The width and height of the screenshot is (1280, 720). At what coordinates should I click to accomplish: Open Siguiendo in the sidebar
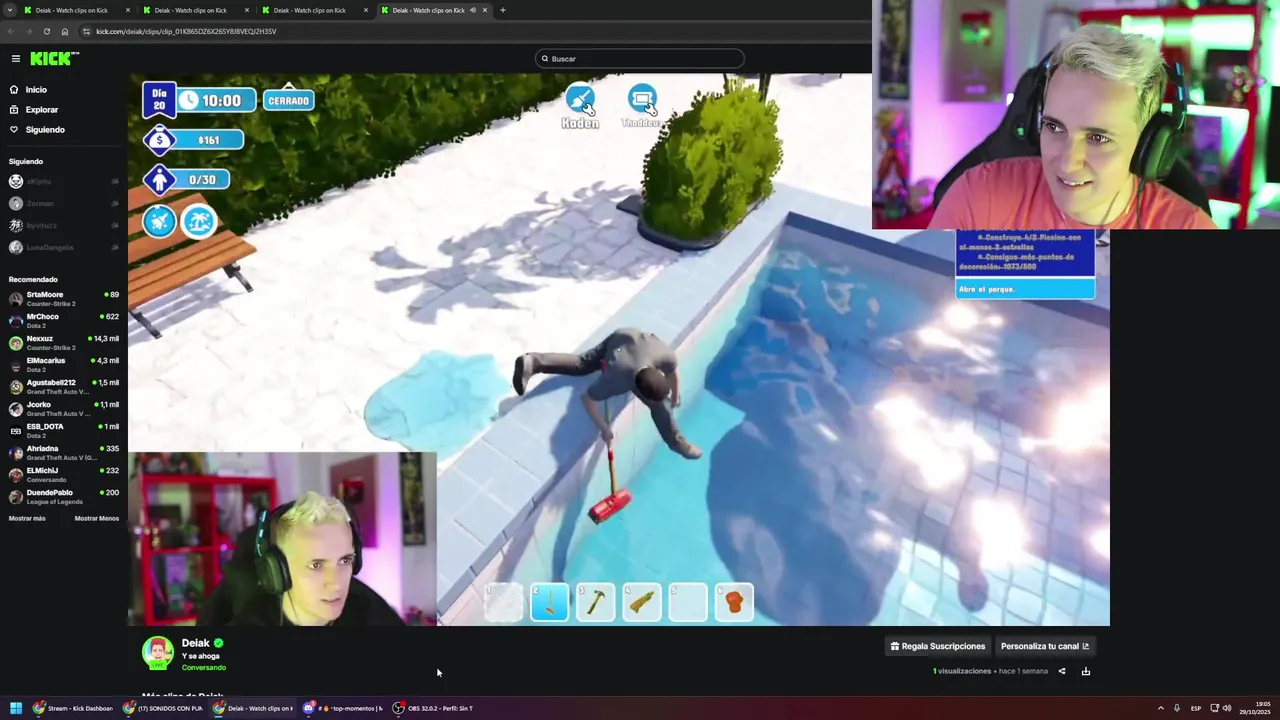pyautogui.click(x=45, y=130)
